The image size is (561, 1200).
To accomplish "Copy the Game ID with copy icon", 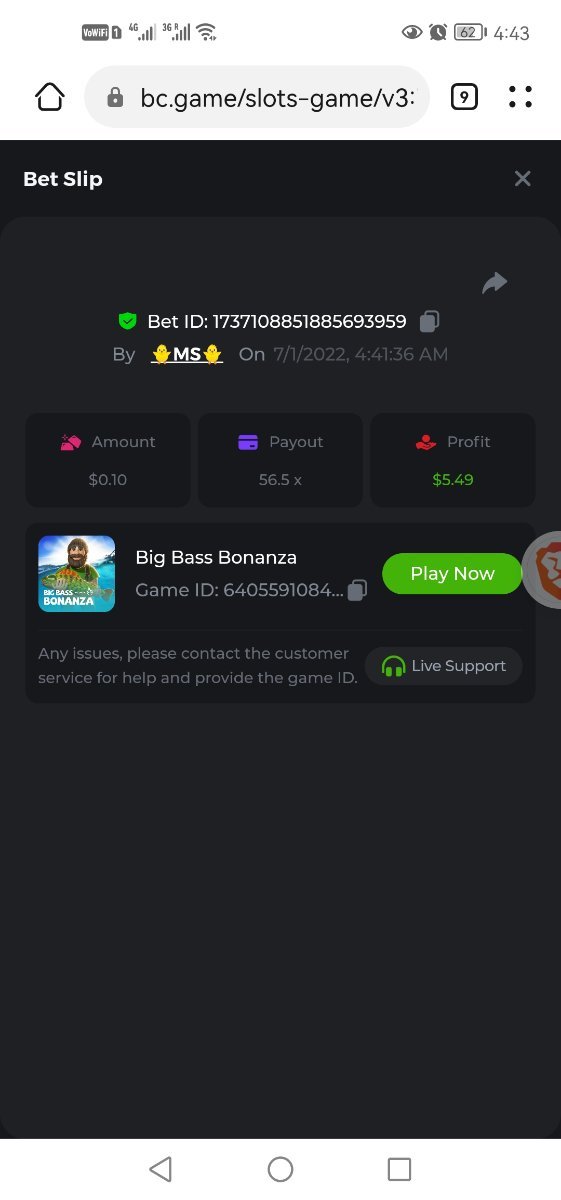I will pyautogui.click(x=357, y=590).
